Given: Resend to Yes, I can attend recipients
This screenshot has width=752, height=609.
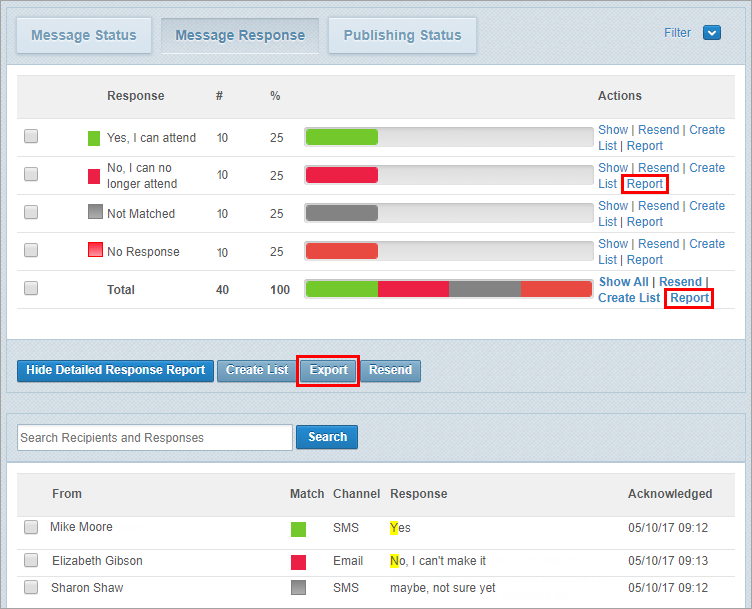Looking at the screenshot, I should coord(658,130).
